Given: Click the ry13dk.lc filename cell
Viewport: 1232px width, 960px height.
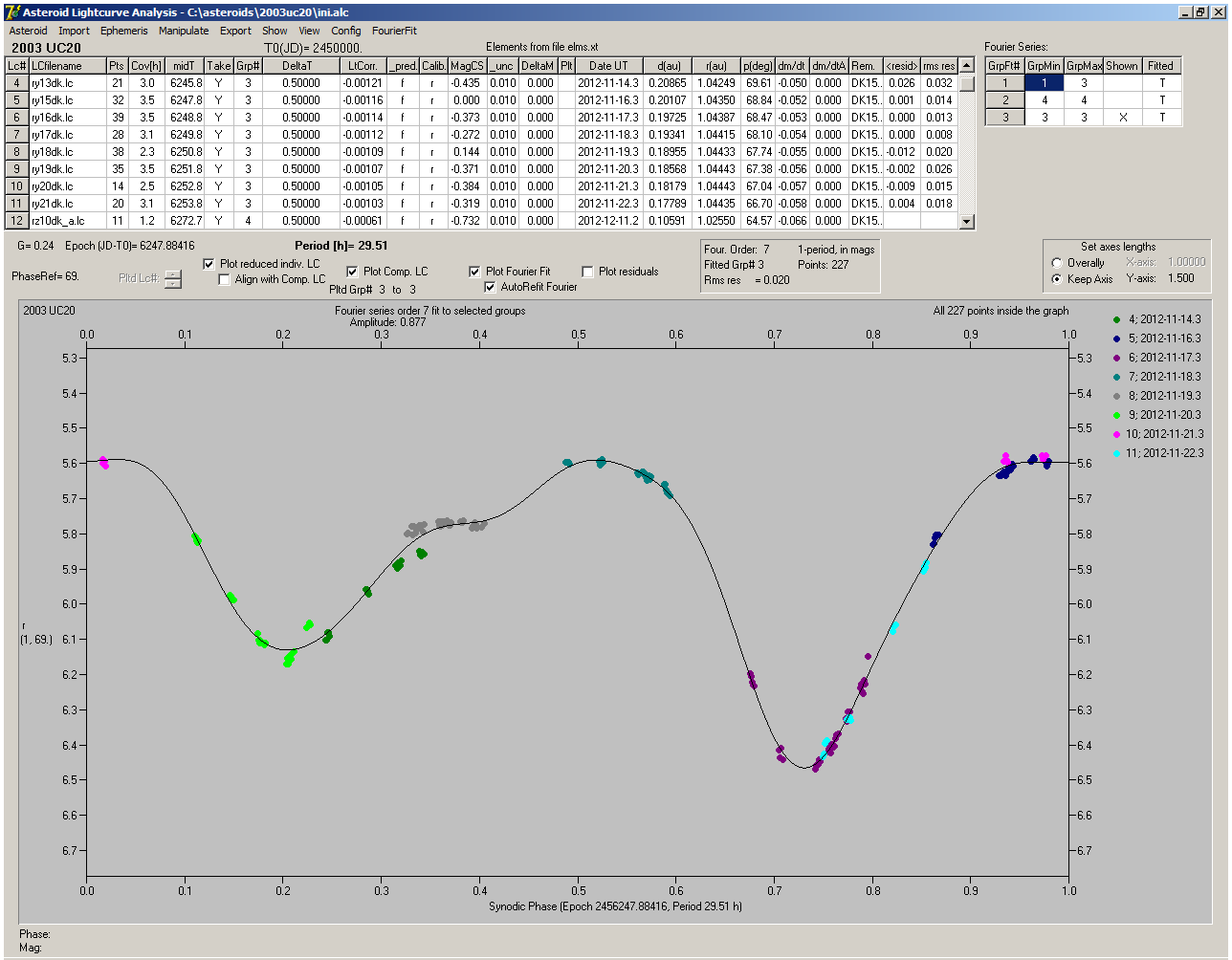Looking at the screenshot, I should [x=66, y=83].
